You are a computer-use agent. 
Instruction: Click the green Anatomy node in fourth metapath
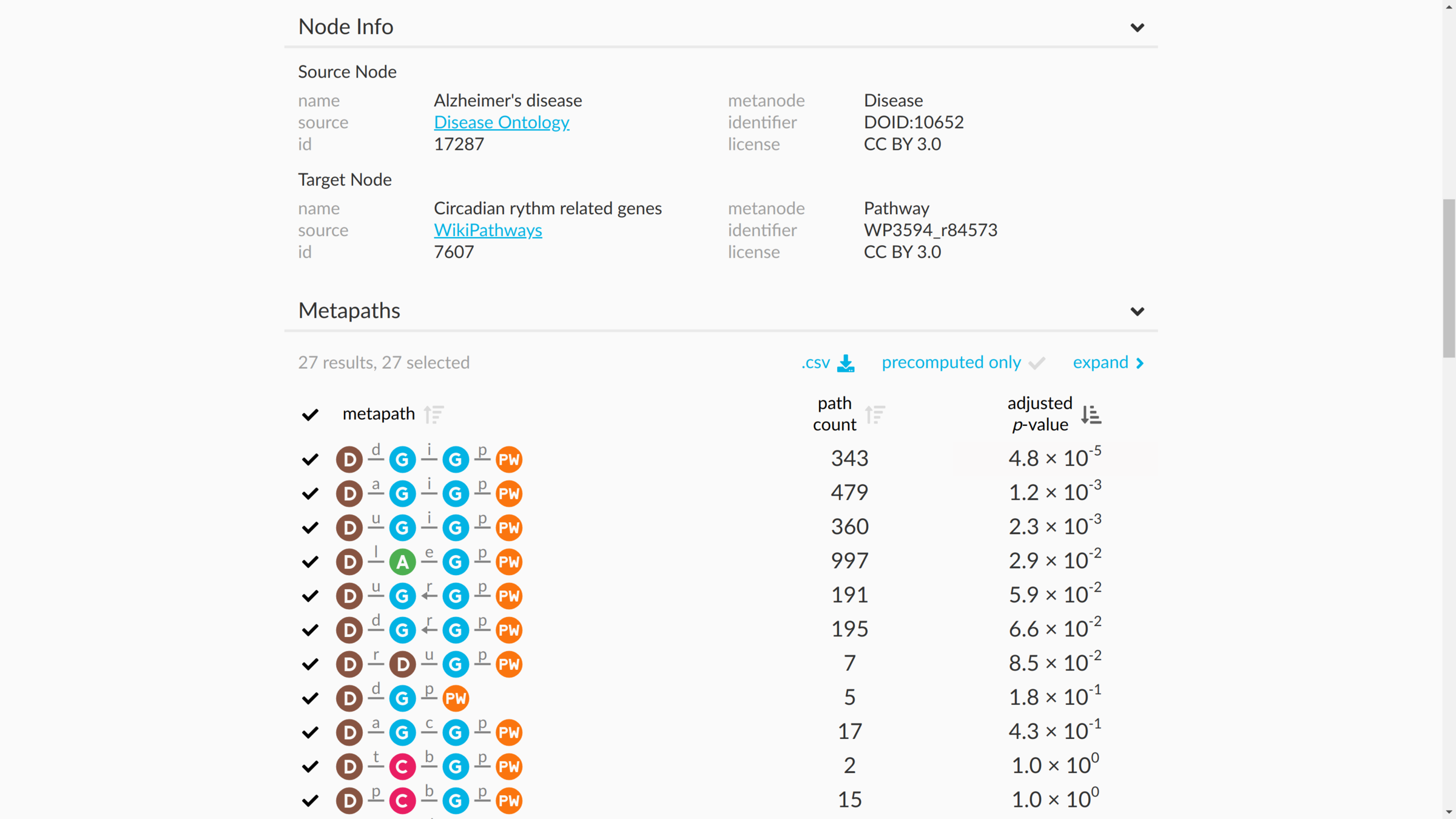(x=402, y=562)
